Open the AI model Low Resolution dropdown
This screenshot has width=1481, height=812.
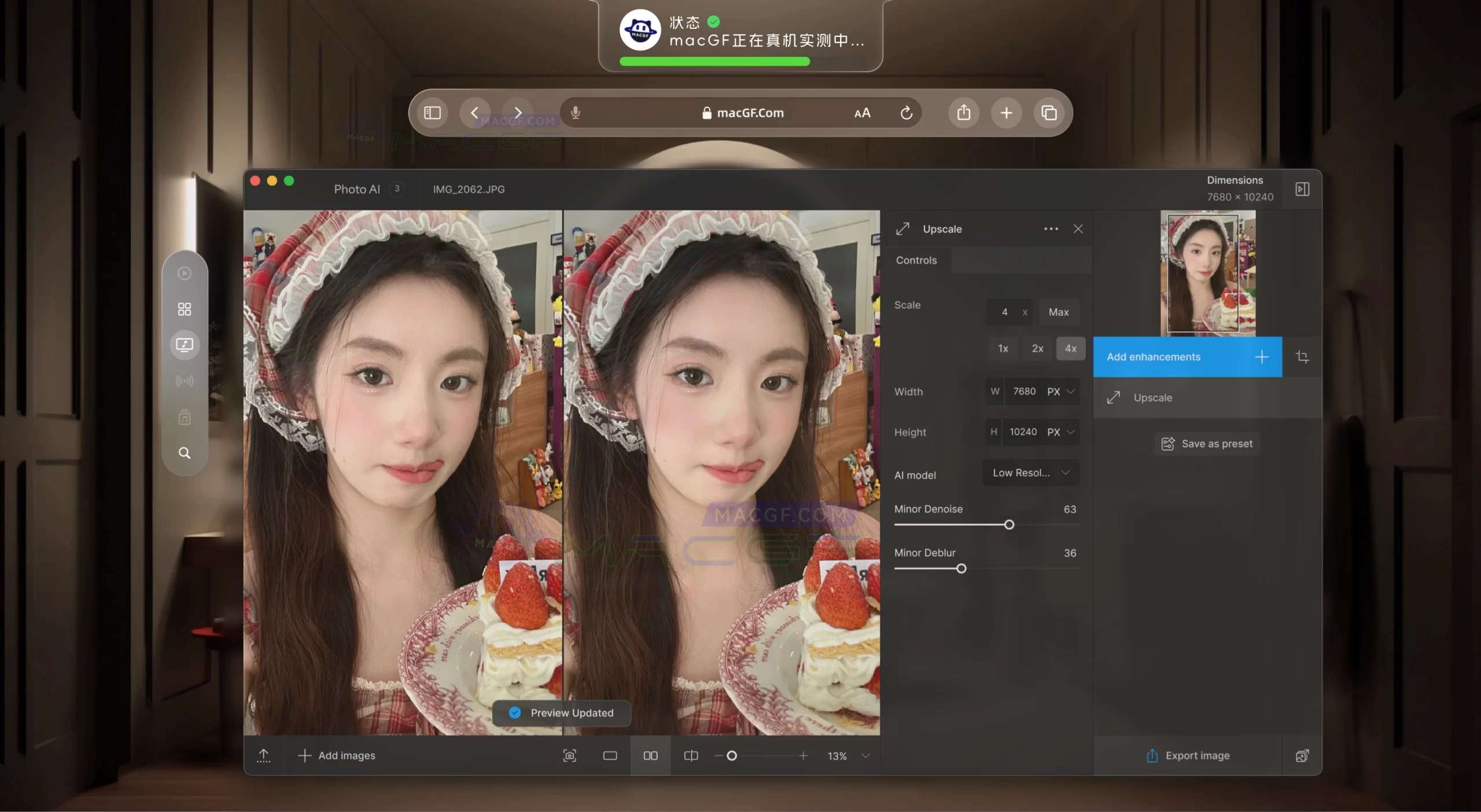tap(1030, 473)
